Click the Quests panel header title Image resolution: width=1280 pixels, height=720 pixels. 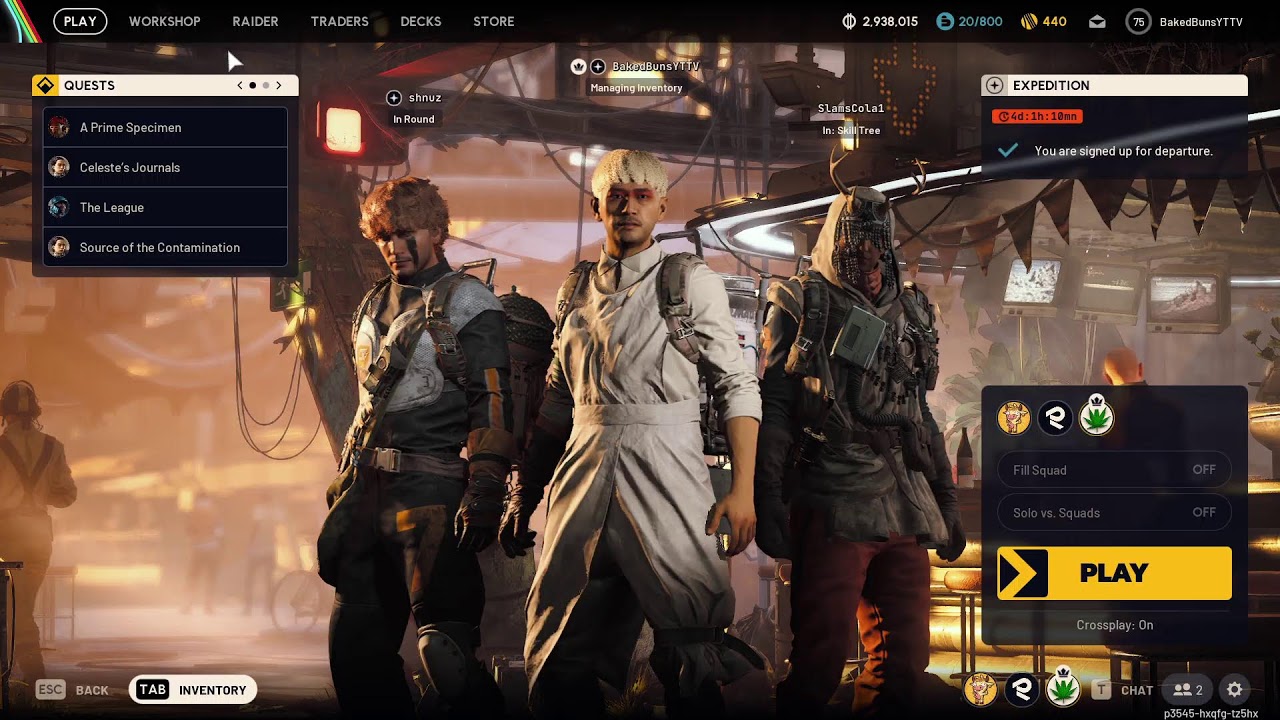[x=89, y=85]
